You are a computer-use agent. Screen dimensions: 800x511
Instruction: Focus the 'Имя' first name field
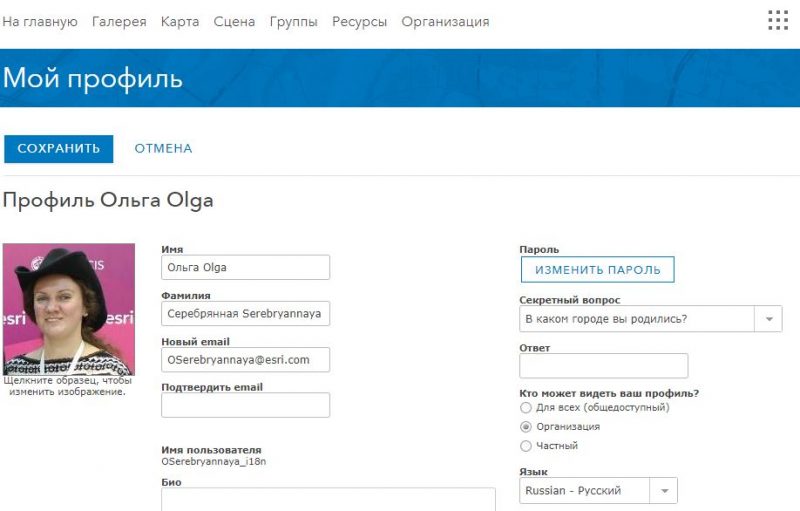[245, 268]
